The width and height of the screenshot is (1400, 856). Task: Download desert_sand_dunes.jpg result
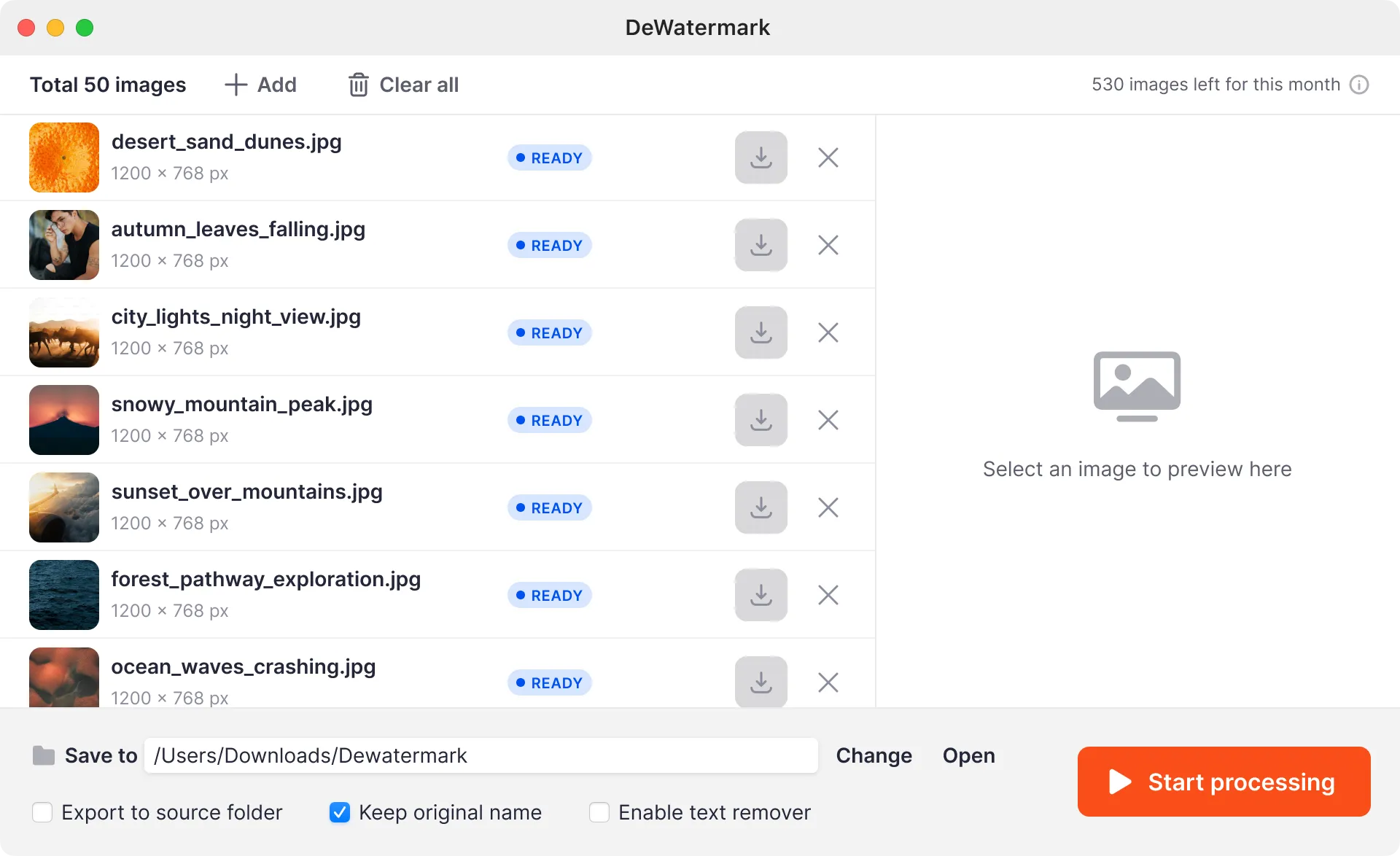(x=761, y=157)
